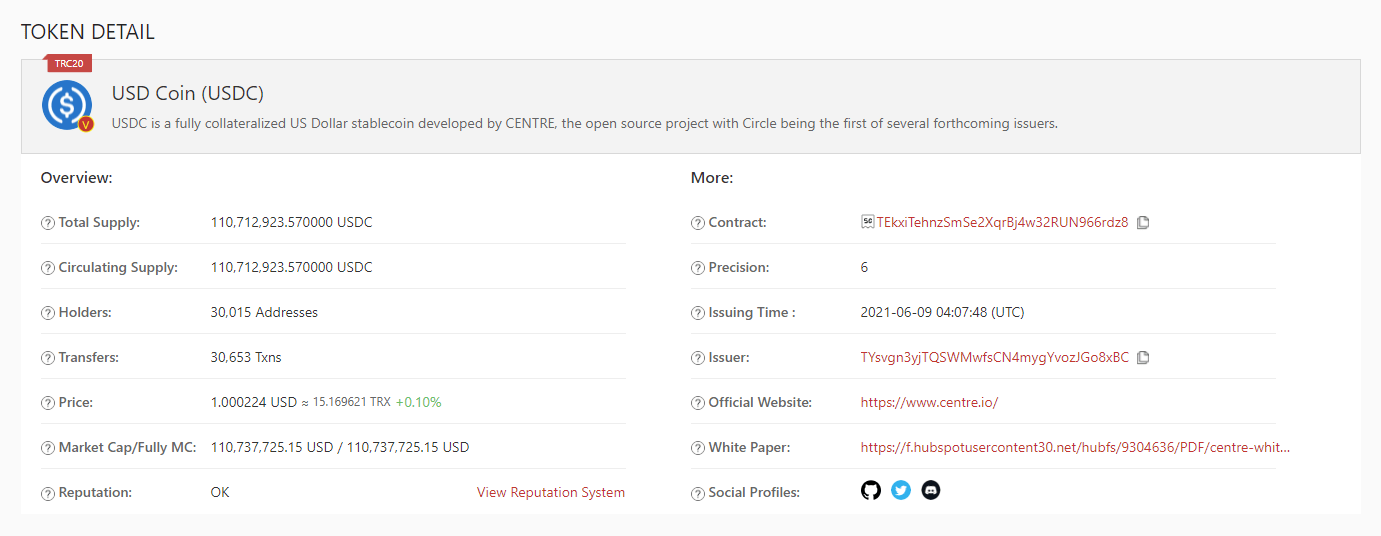Open help icon beside Issuer
The width and height of the screenshot is (1381, 536).
tap(697, 358)
